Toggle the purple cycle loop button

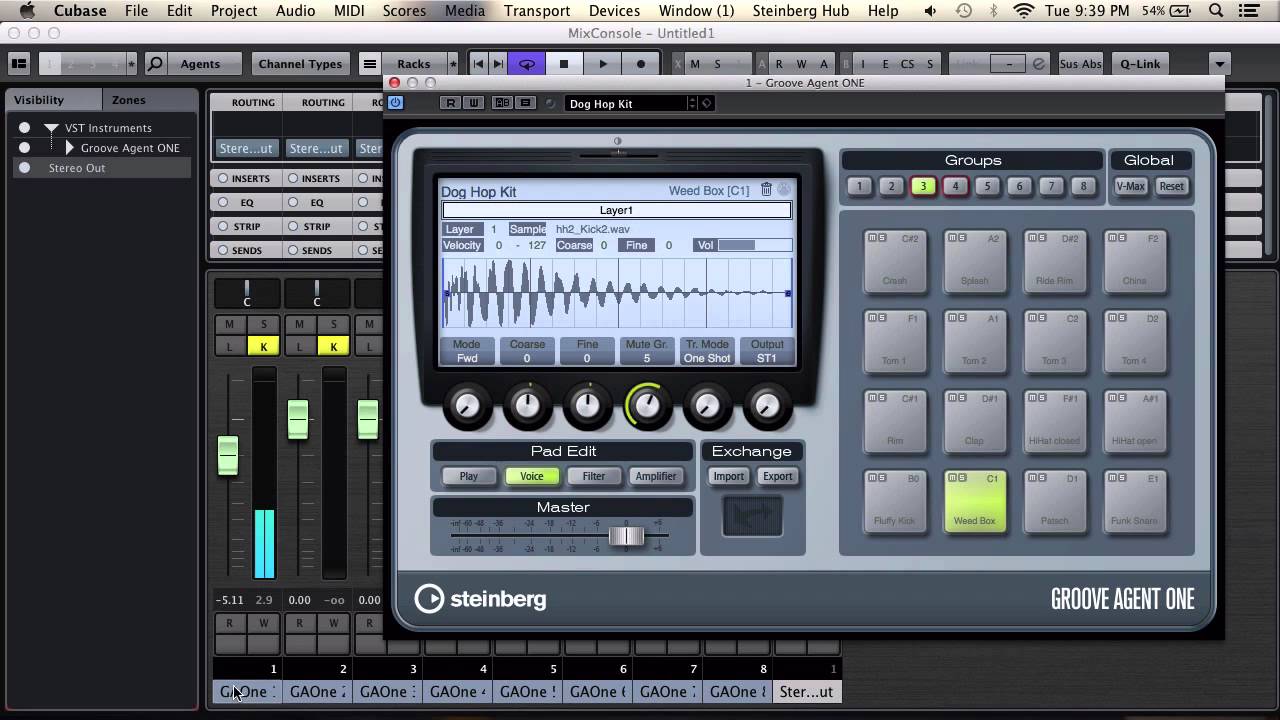pos(527,64)
